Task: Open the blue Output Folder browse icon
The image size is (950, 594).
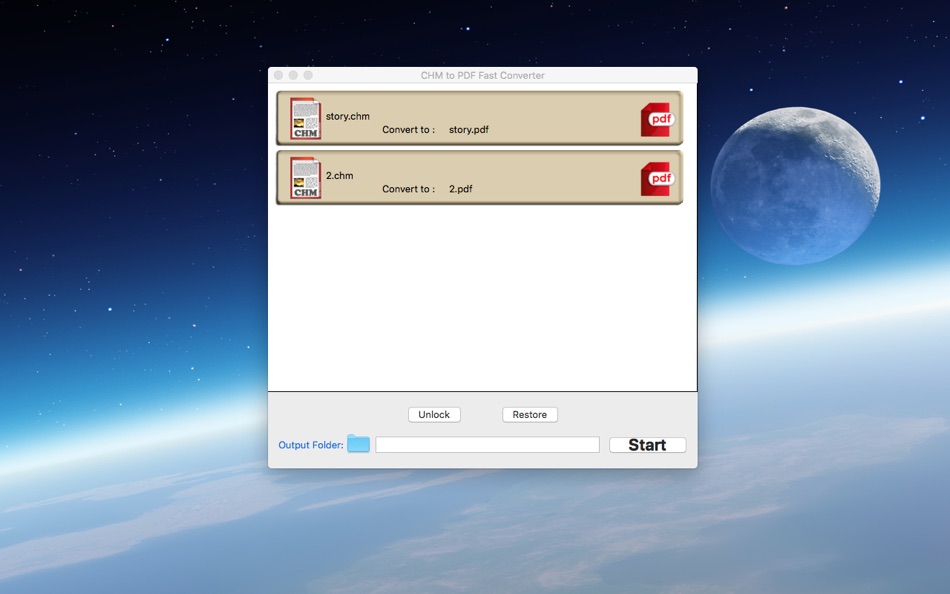Action: coord(358,444)
